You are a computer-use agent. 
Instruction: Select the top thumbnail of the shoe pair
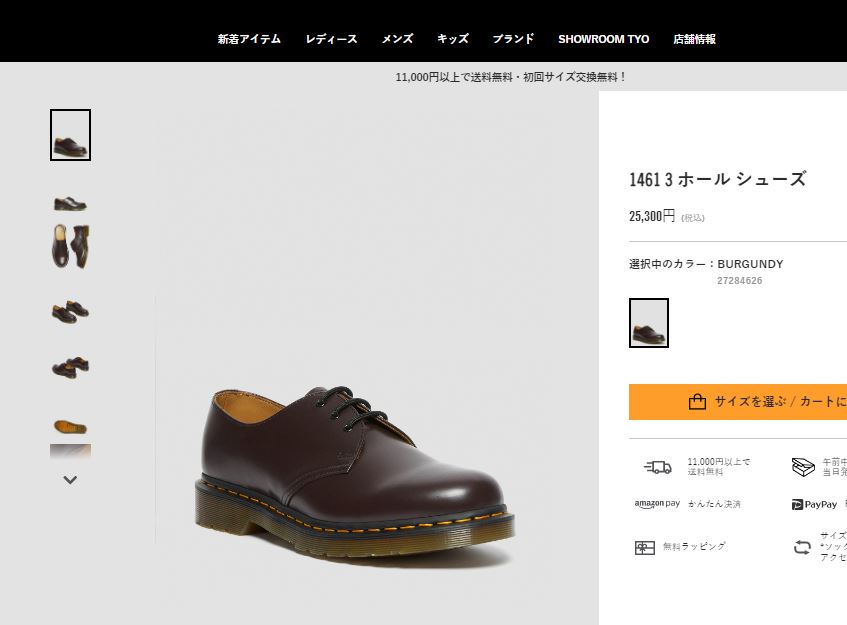pyautogui.click(x=69, y=134)
